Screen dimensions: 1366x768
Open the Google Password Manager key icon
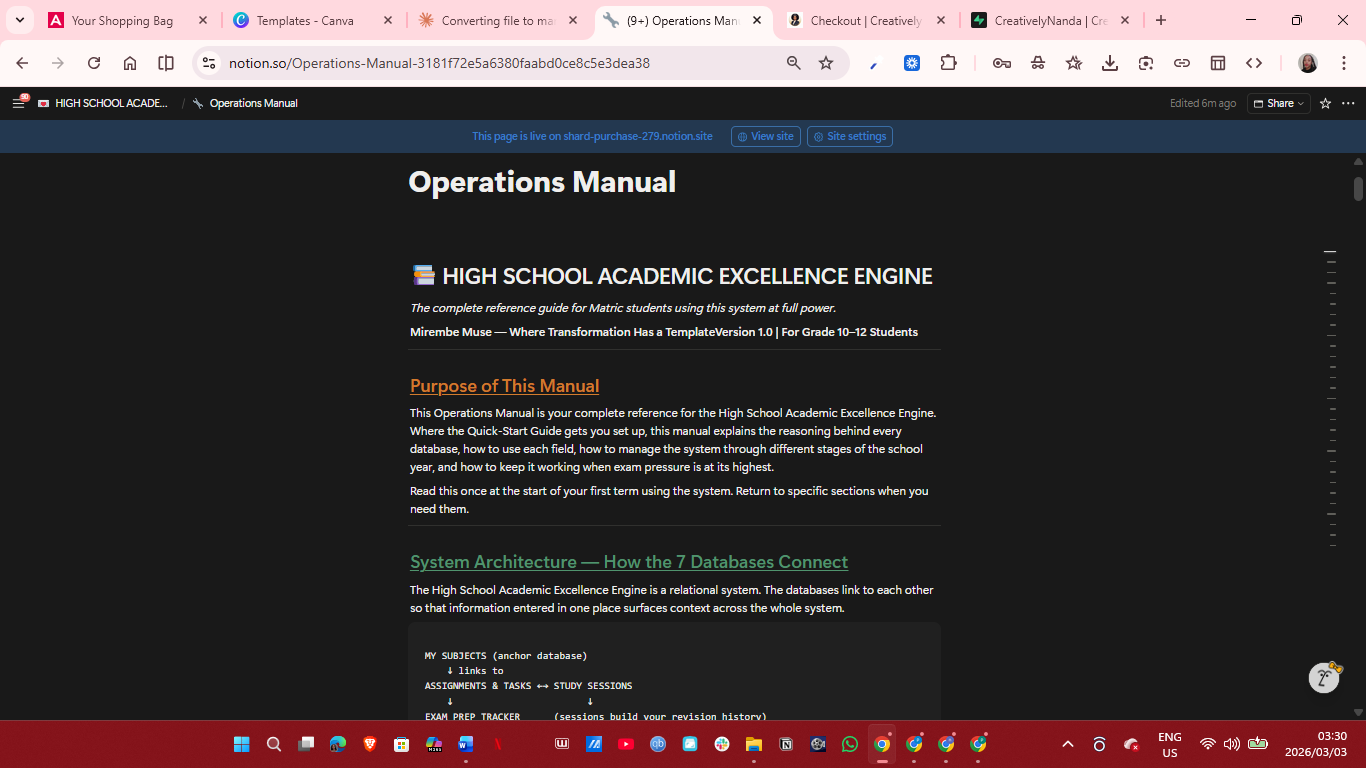pos(1002,62)
